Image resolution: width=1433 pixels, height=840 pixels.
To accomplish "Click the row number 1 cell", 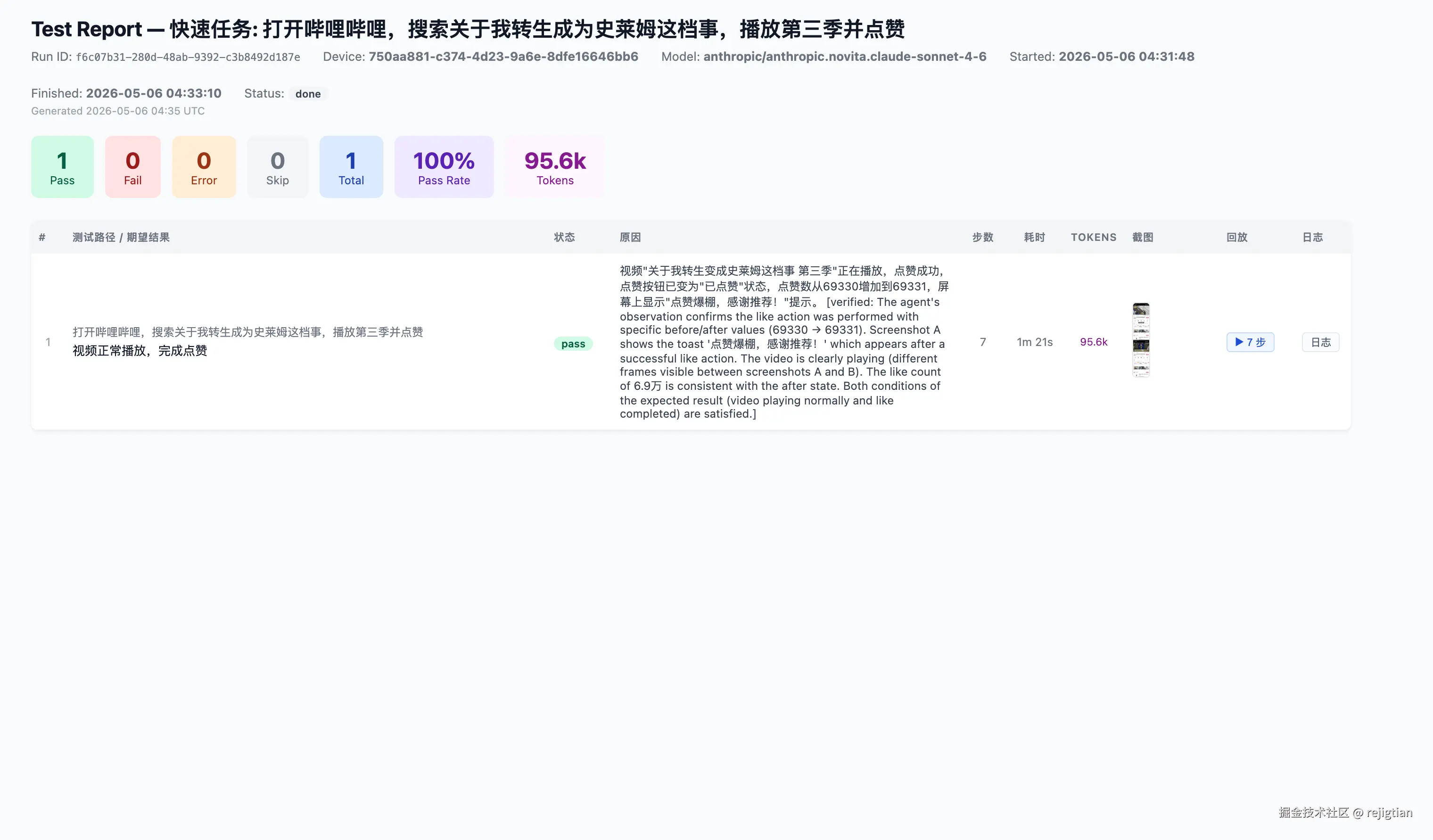I will pos(49,342).
